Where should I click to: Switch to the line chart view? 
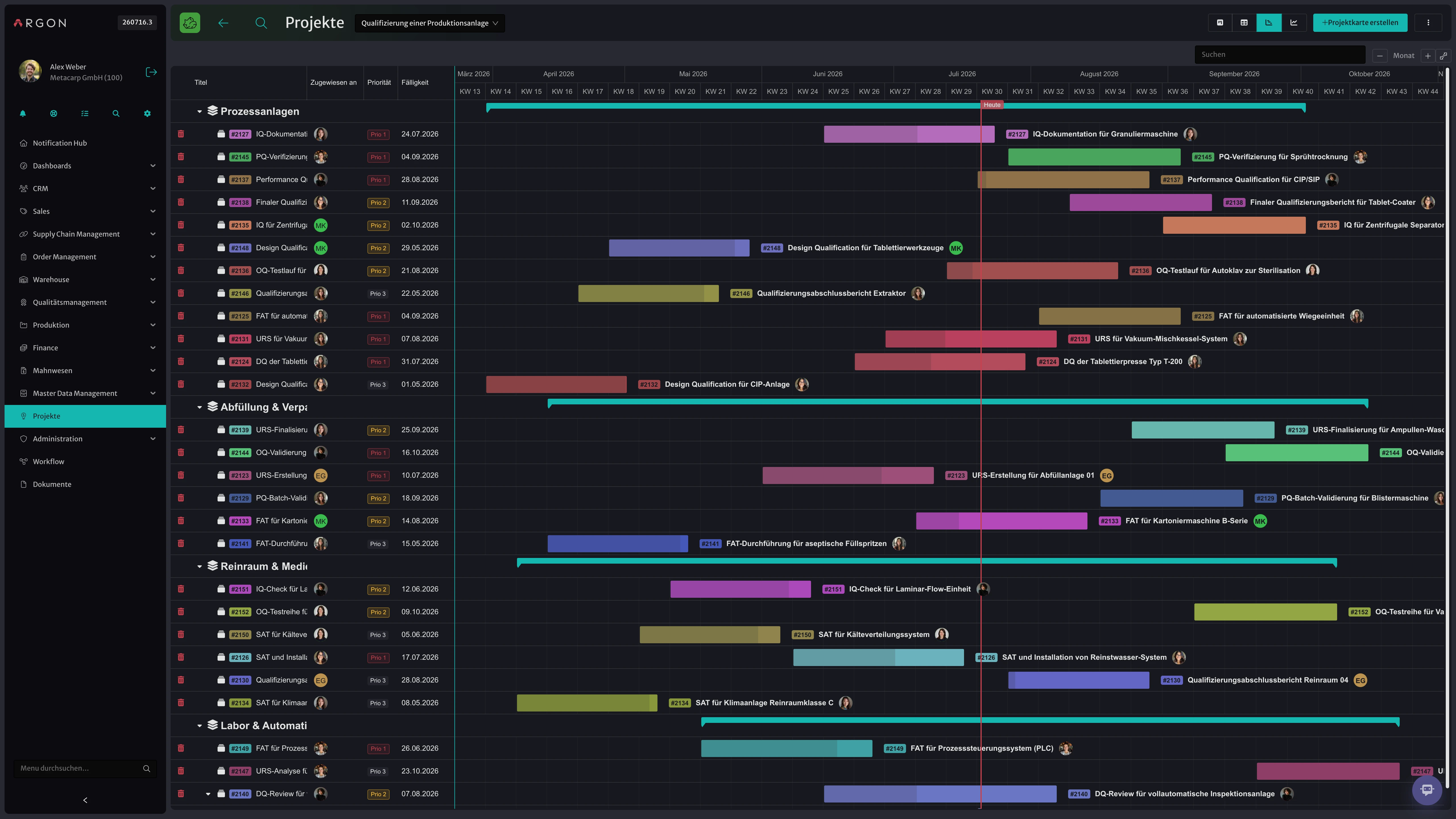pos(1293,23)
